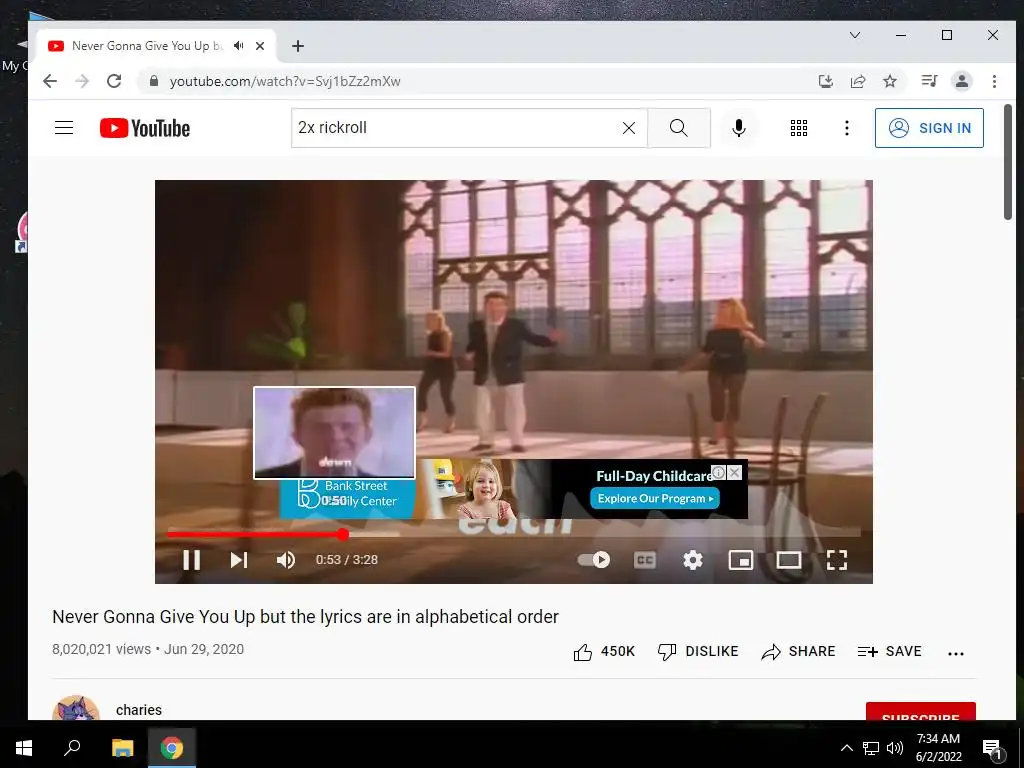Screen dimensions: 1024x768
Task: Clear the search box text
Action: (x=628, y=128)
